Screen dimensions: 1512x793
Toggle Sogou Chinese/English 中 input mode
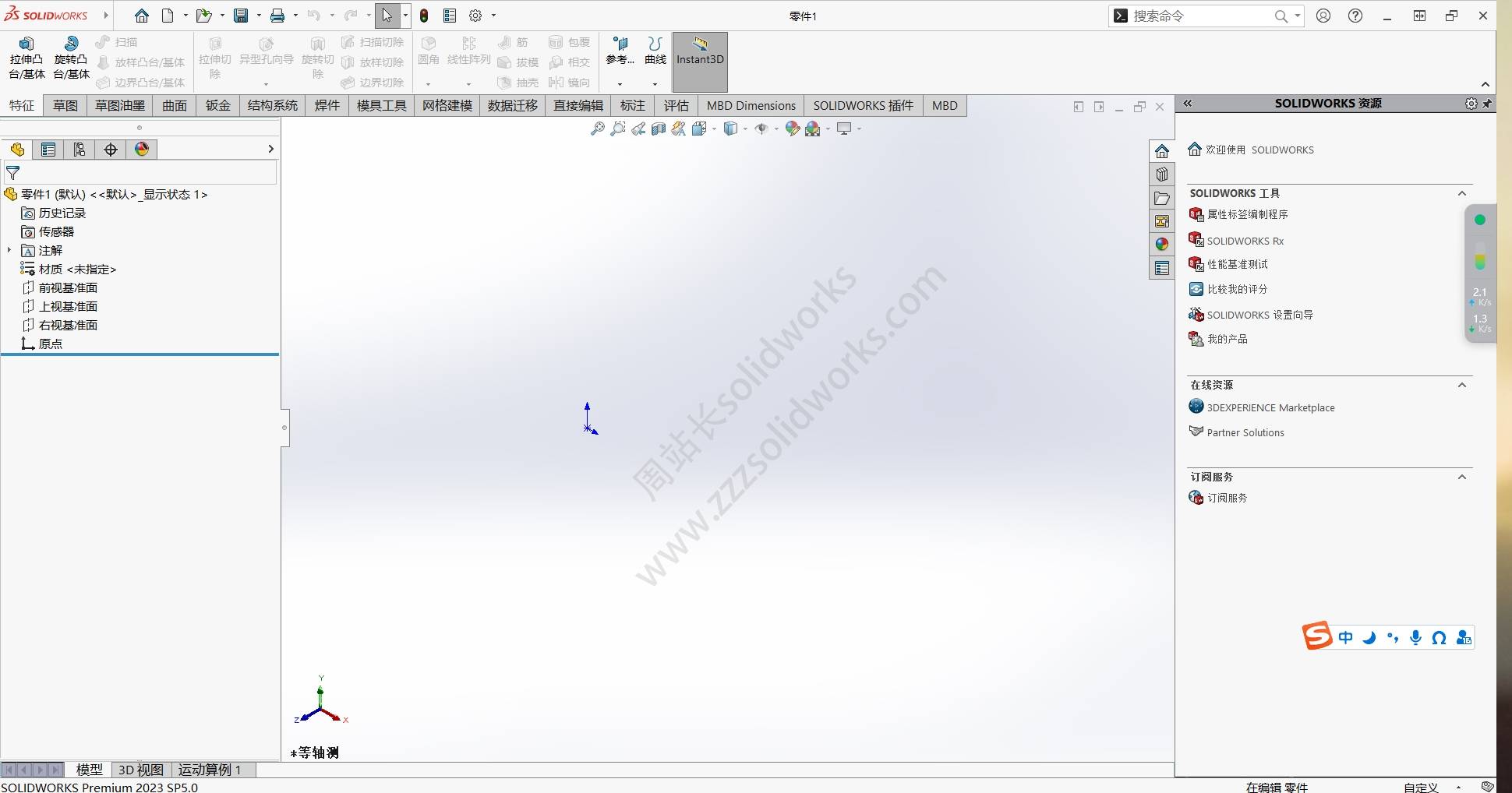click(1346, 638)
